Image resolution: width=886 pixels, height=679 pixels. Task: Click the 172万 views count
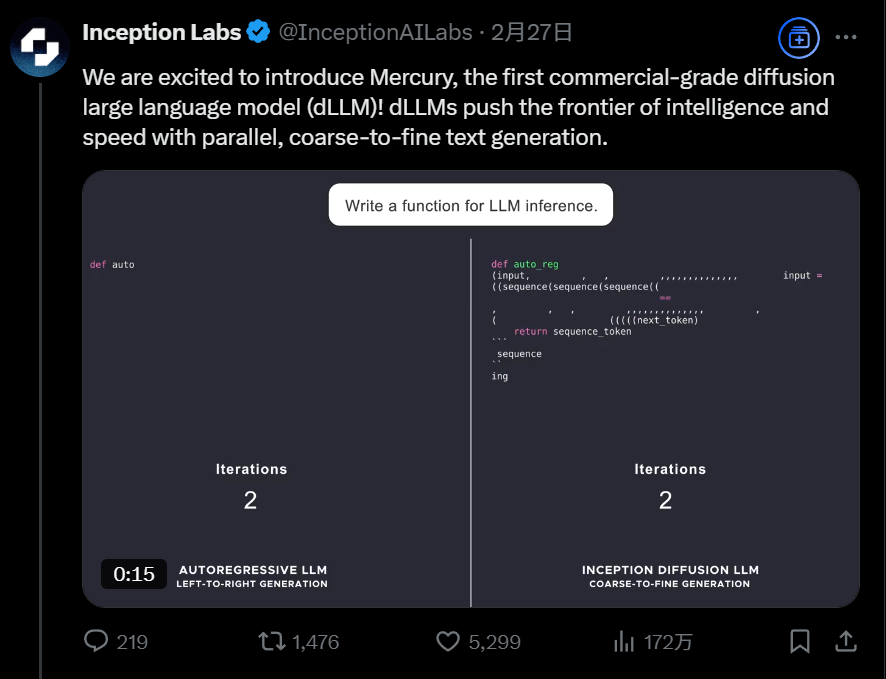tap(668, 642)
